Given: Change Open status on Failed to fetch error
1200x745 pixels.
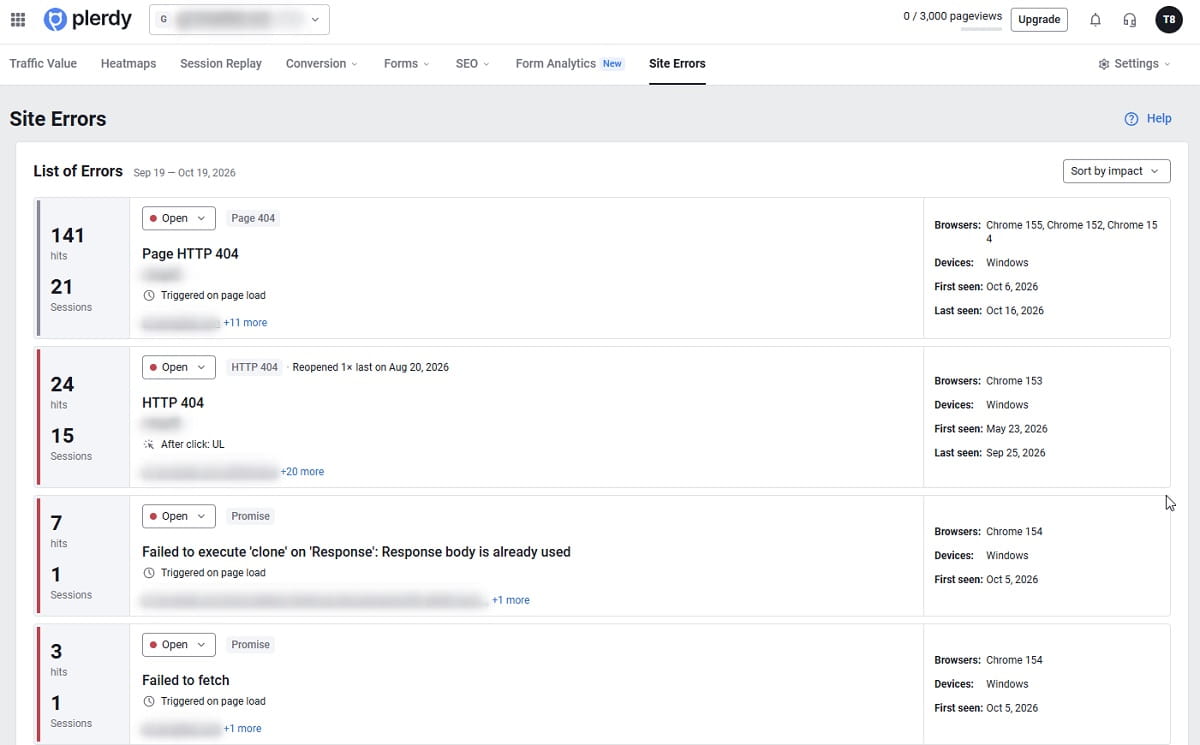Looking at the screenshot, I should (x=179, y=644).
